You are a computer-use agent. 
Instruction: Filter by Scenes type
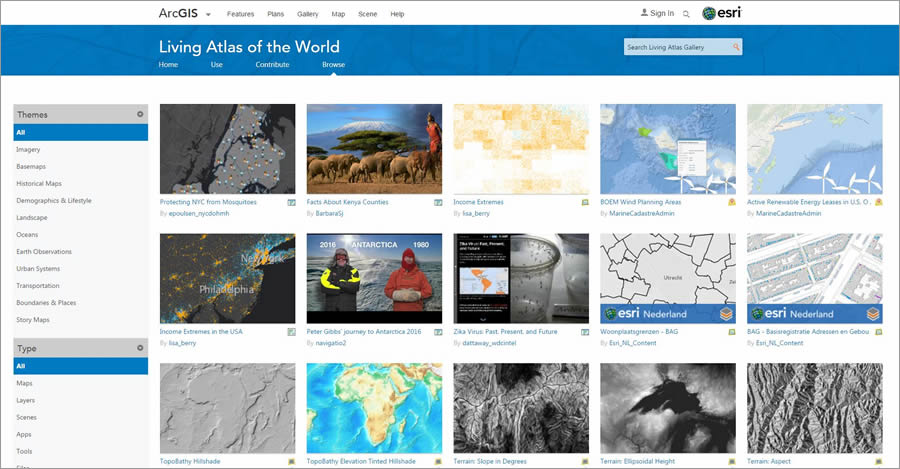point(26,417)
